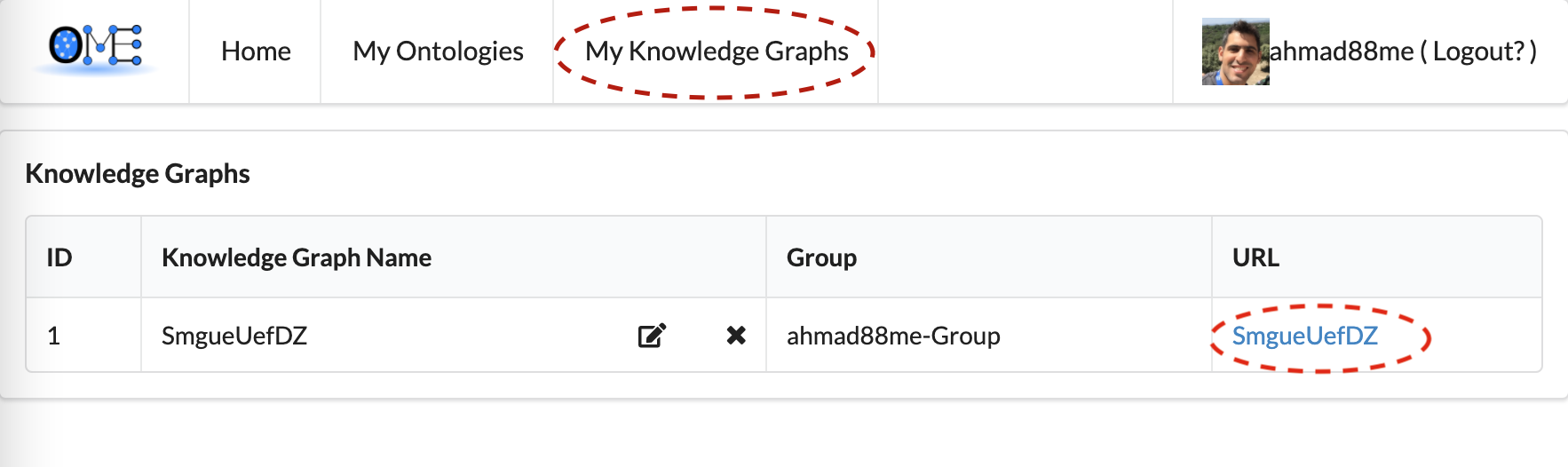Delete the SmgueUefDZ knowledge graph

coord(736,336)
